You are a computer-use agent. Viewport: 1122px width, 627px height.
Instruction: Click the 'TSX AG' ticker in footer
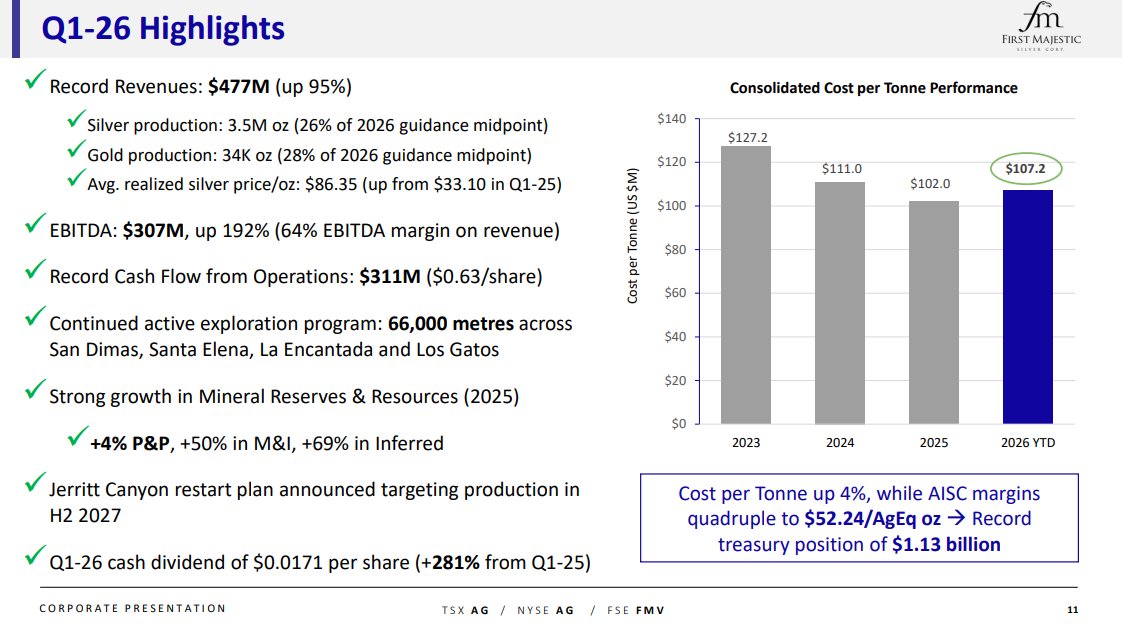[x=465, y=611]
